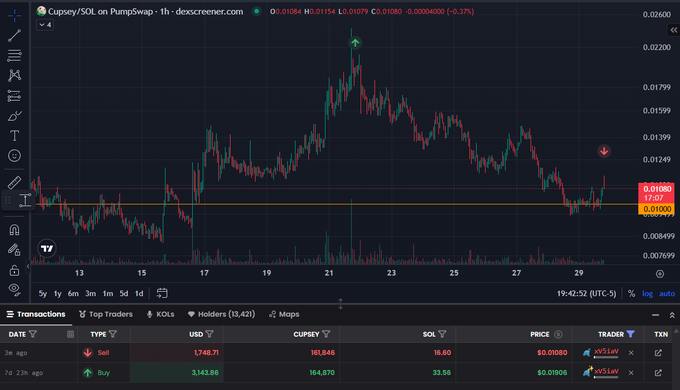Collapse the right side panel arrows

tap(673, 30)
